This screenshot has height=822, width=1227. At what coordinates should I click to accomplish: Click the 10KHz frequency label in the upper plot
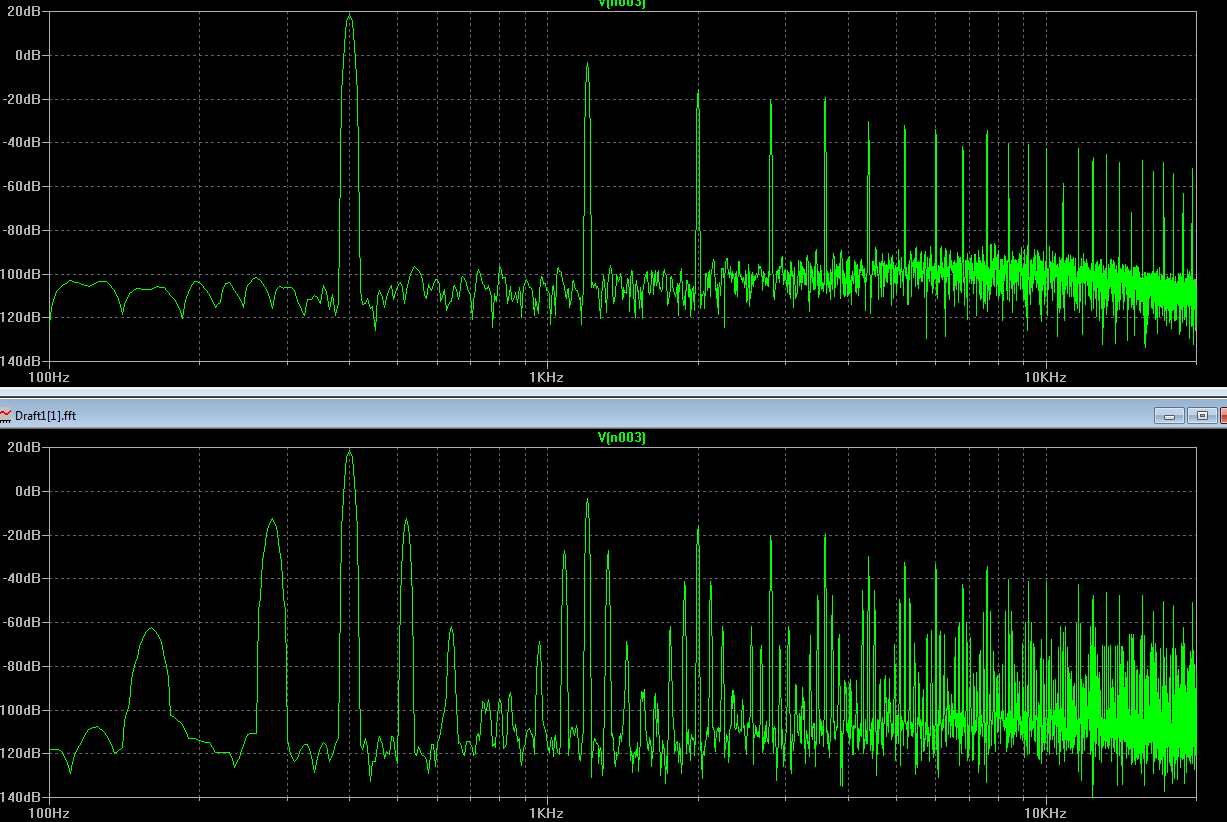point(1045,378)
